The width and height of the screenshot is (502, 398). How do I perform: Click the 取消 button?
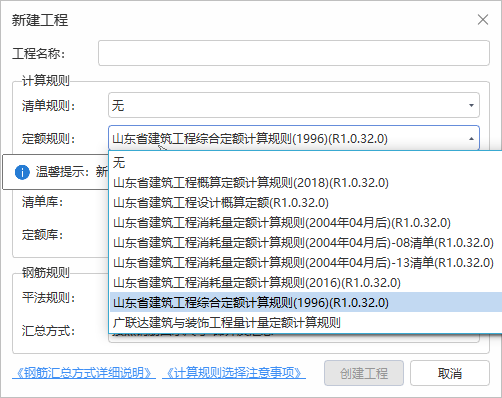(450, 373)
